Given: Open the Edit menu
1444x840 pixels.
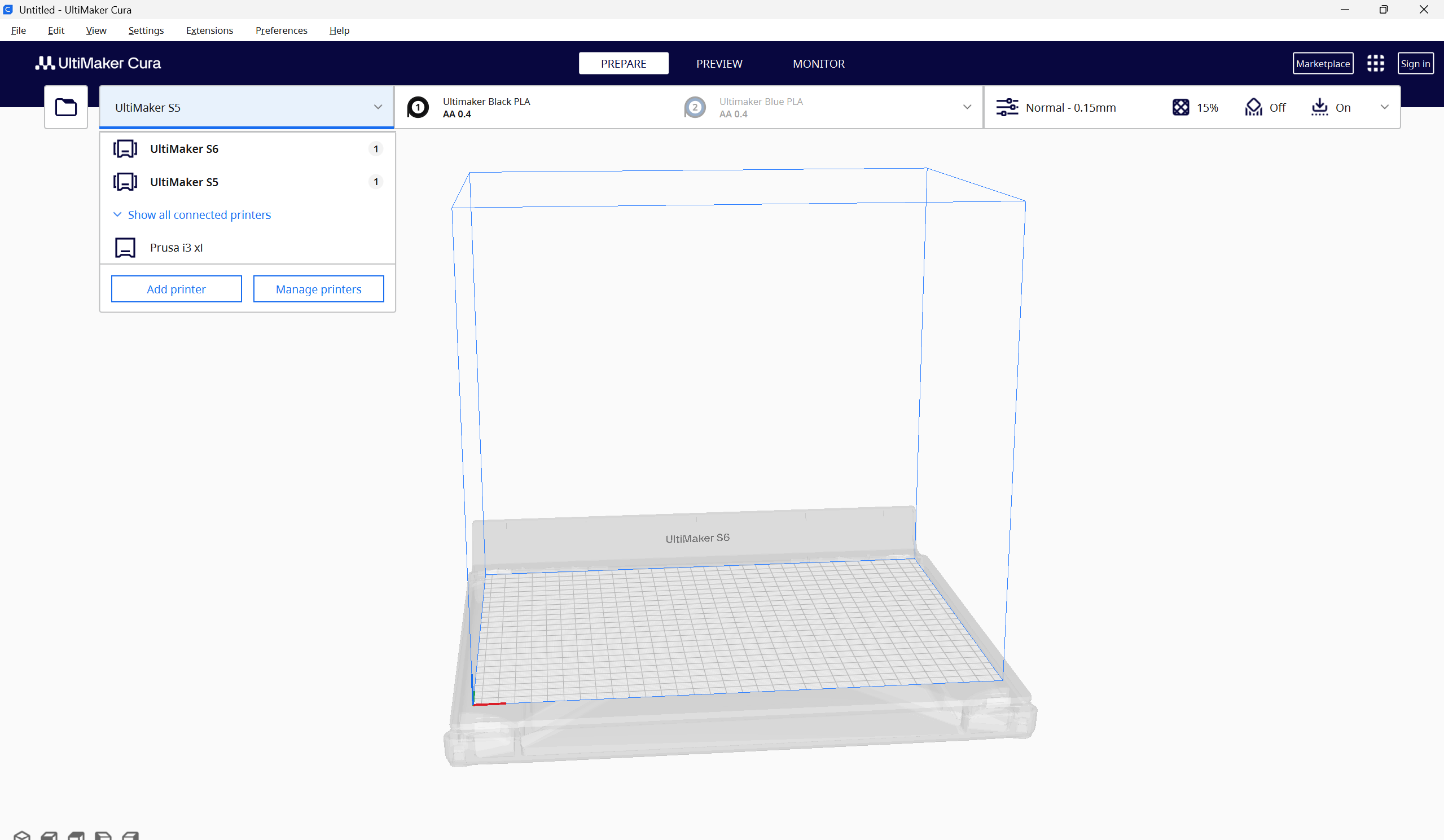Looking at the screenshot, I should coord(56,30).
